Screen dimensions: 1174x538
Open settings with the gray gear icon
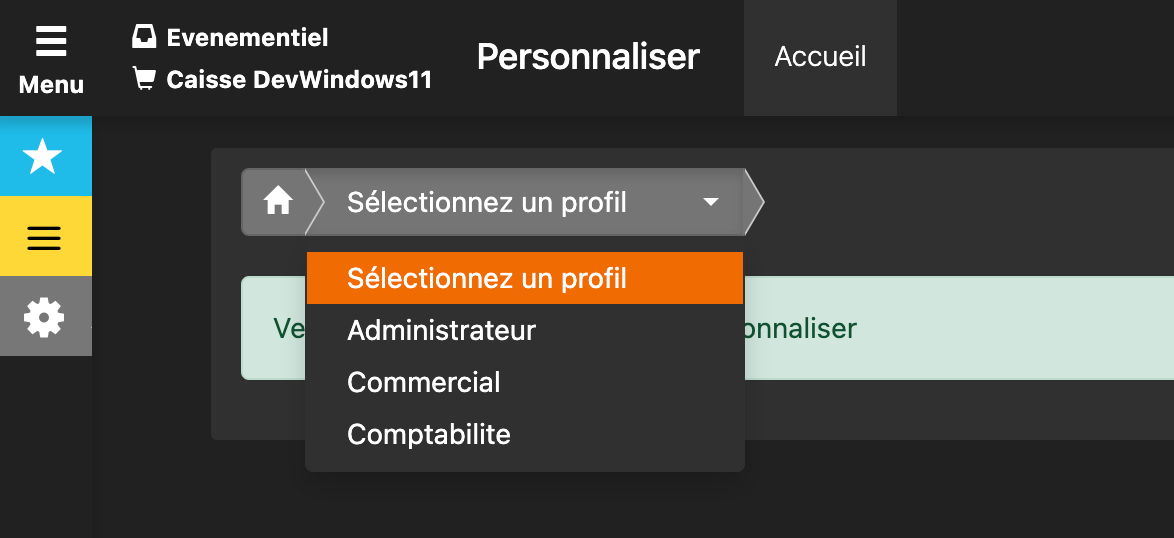coord(46,316)
